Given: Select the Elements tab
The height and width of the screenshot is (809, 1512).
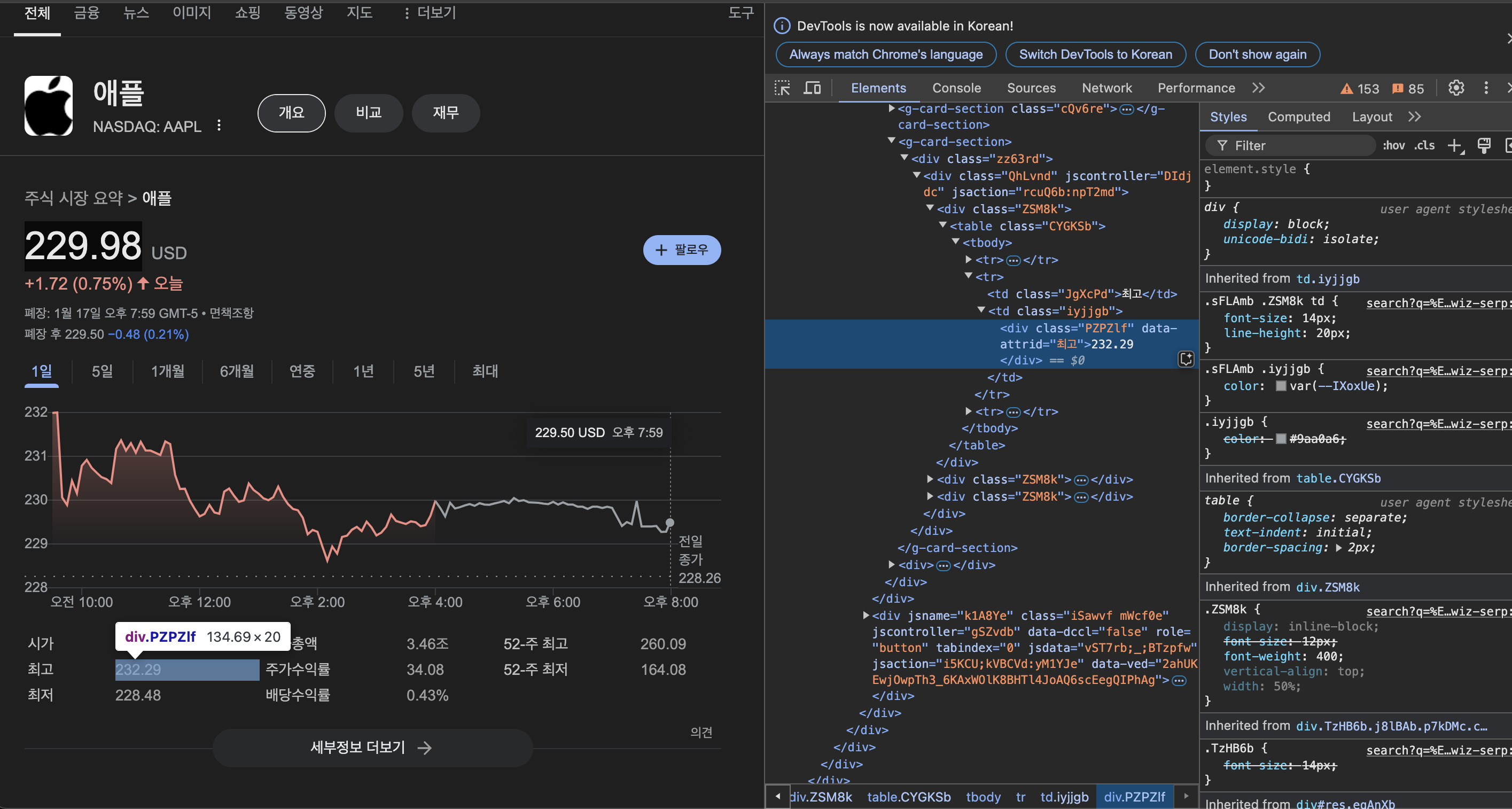Looking at the screenshot, I should (x=879, y=88).
